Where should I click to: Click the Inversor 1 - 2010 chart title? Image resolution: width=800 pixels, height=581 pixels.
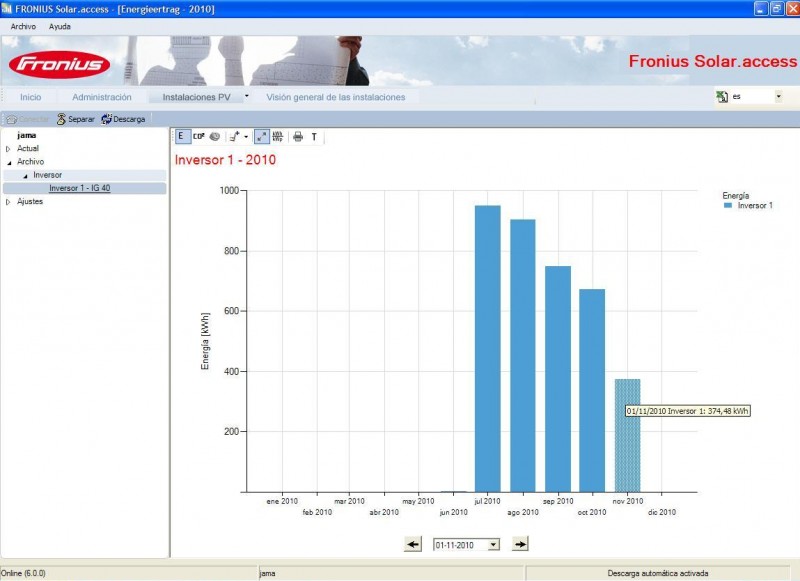point(225,160)
